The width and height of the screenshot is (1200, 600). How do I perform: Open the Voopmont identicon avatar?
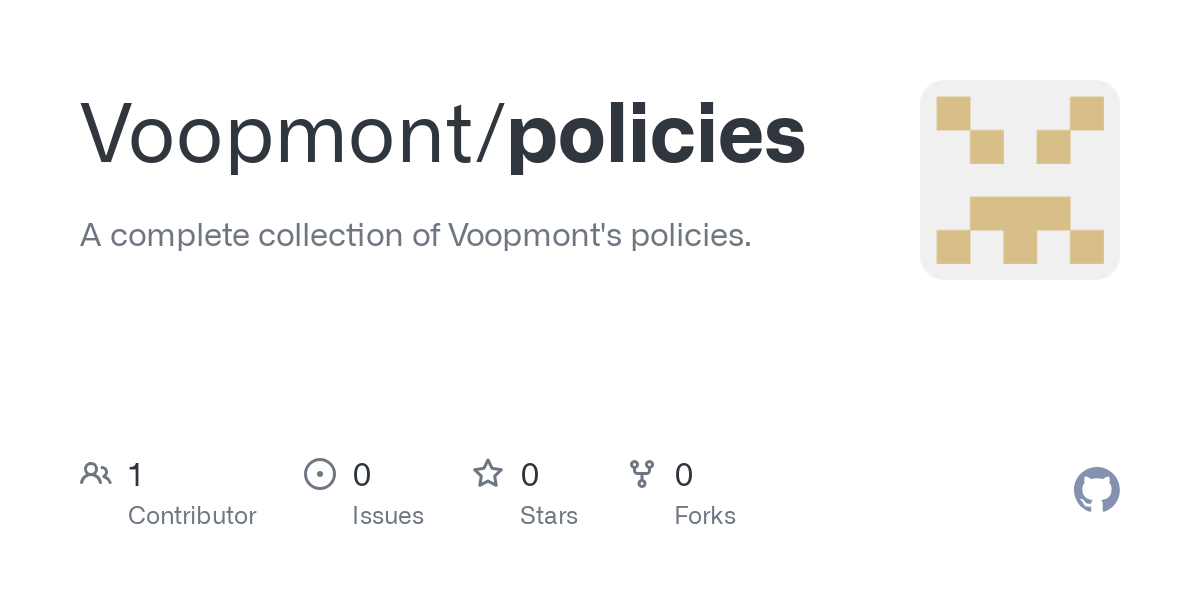[1019, 180]
